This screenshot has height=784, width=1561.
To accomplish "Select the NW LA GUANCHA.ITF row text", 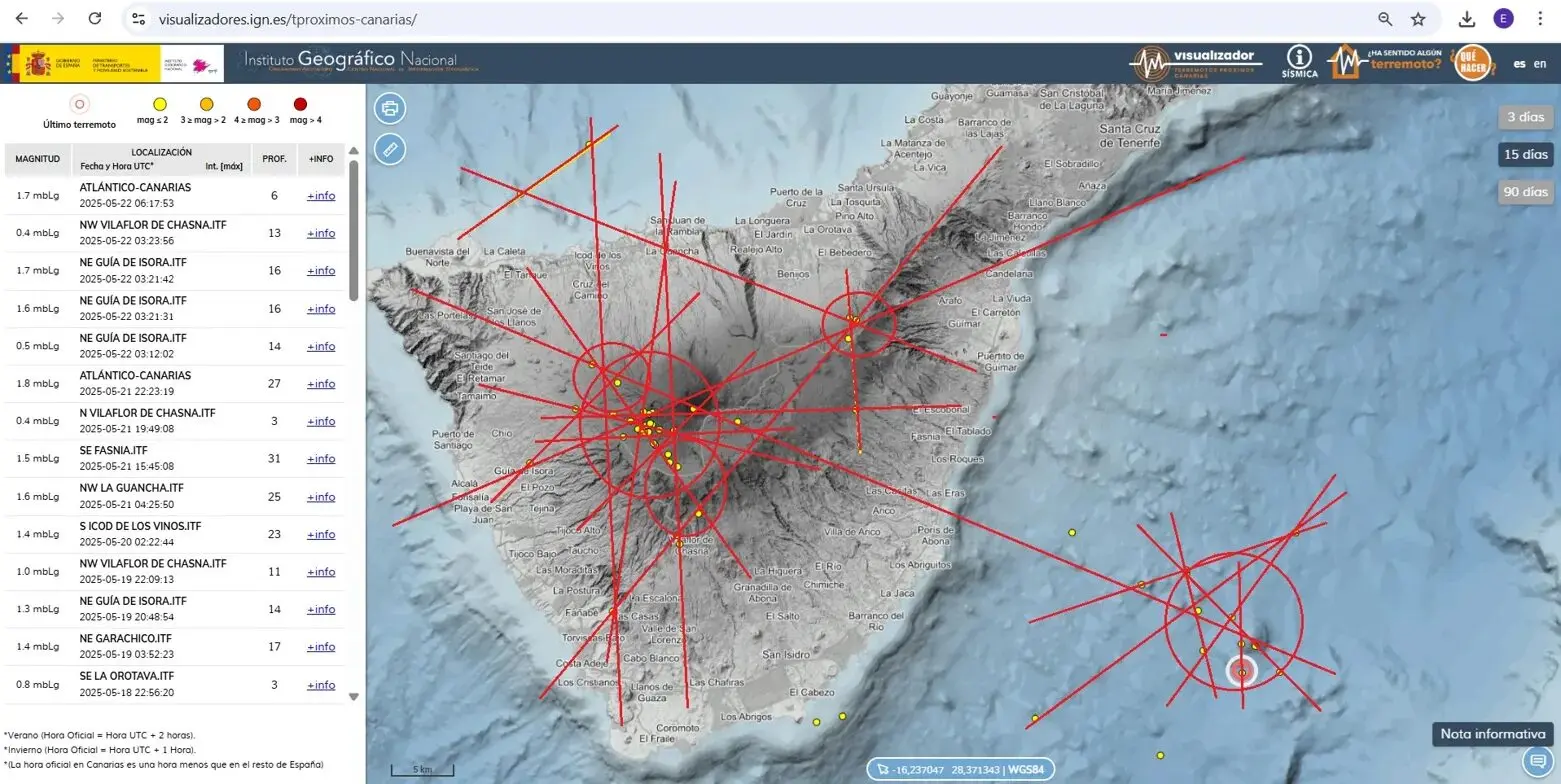I will pos(132,488).
